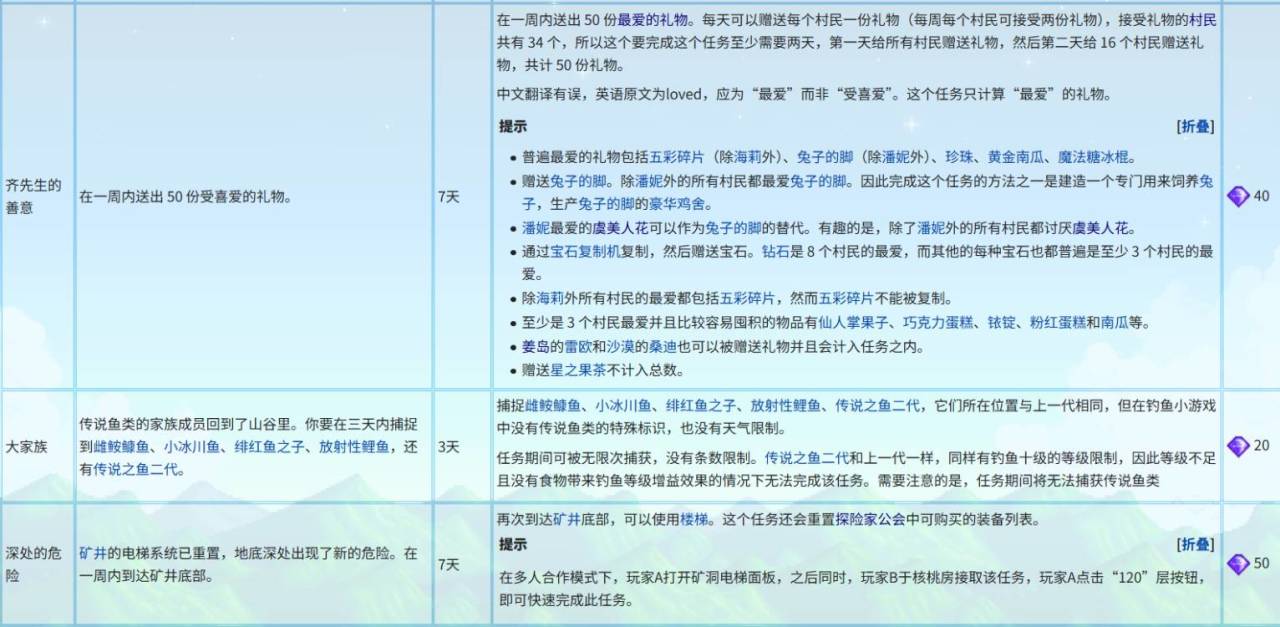
Task: Open the 珍珠 link
Action: [959, 157]
